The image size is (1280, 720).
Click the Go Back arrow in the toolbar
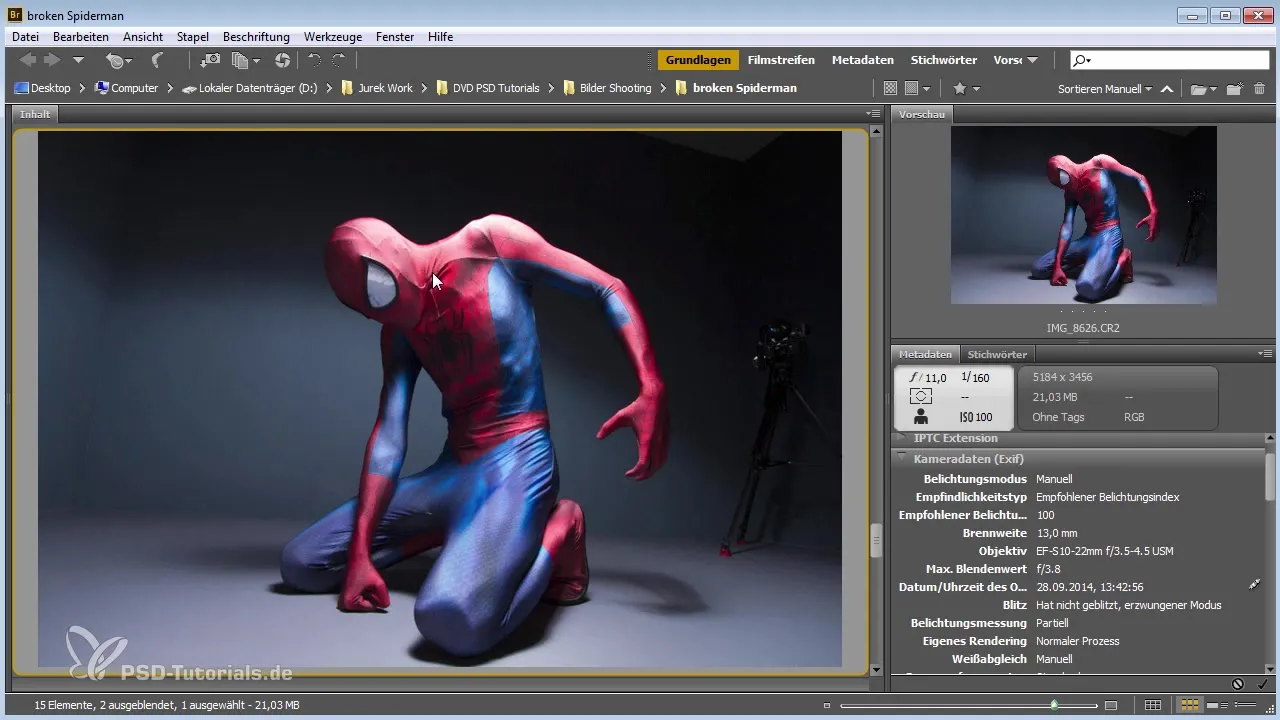[x=28, y=61]
